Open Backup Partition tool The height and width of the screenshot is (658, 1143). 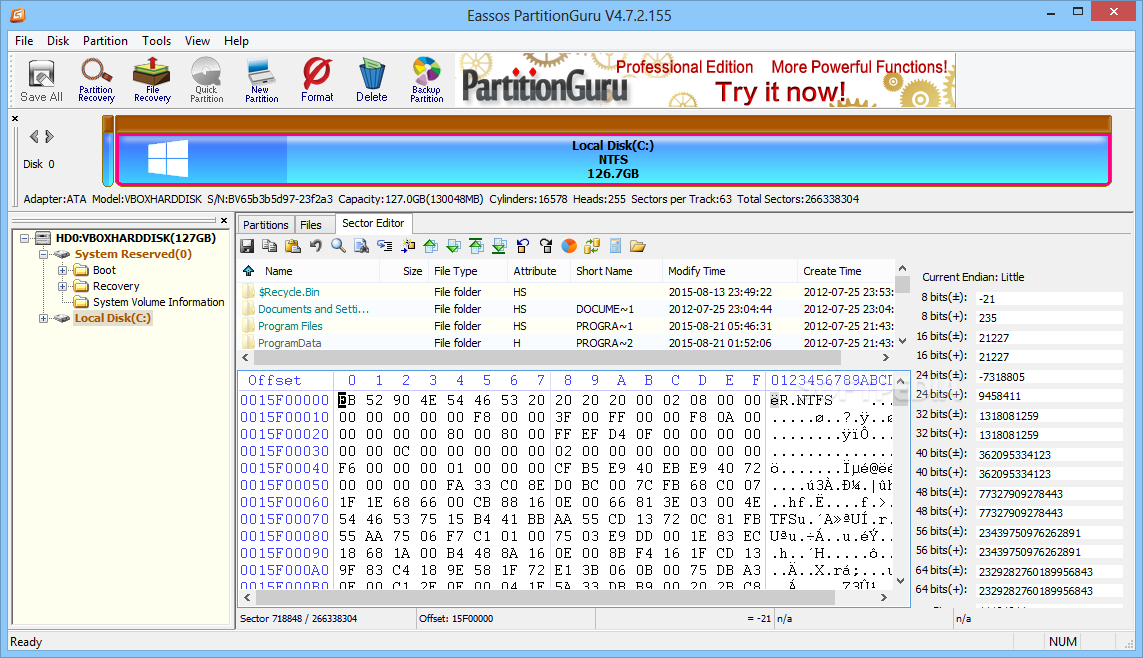(426, 81)
